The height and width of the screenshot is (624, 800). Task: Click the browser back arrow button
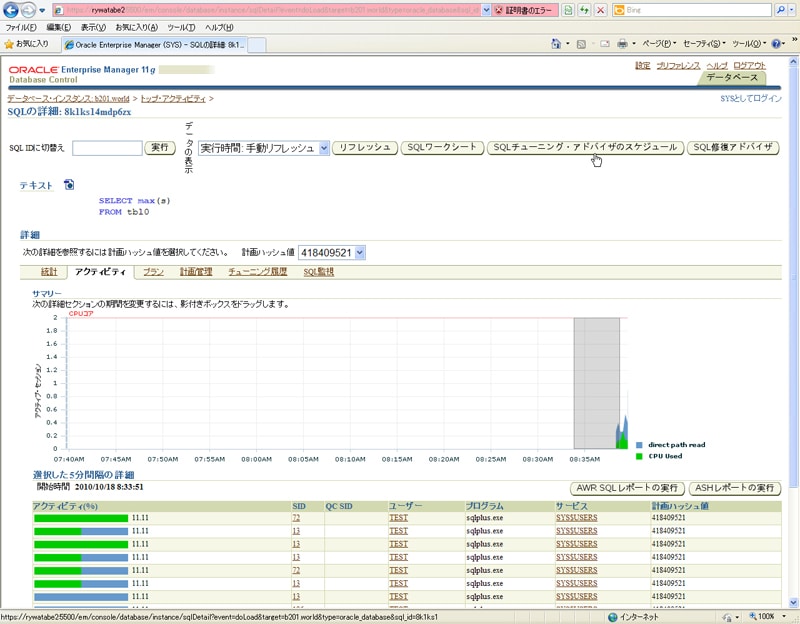click(12, 9)
